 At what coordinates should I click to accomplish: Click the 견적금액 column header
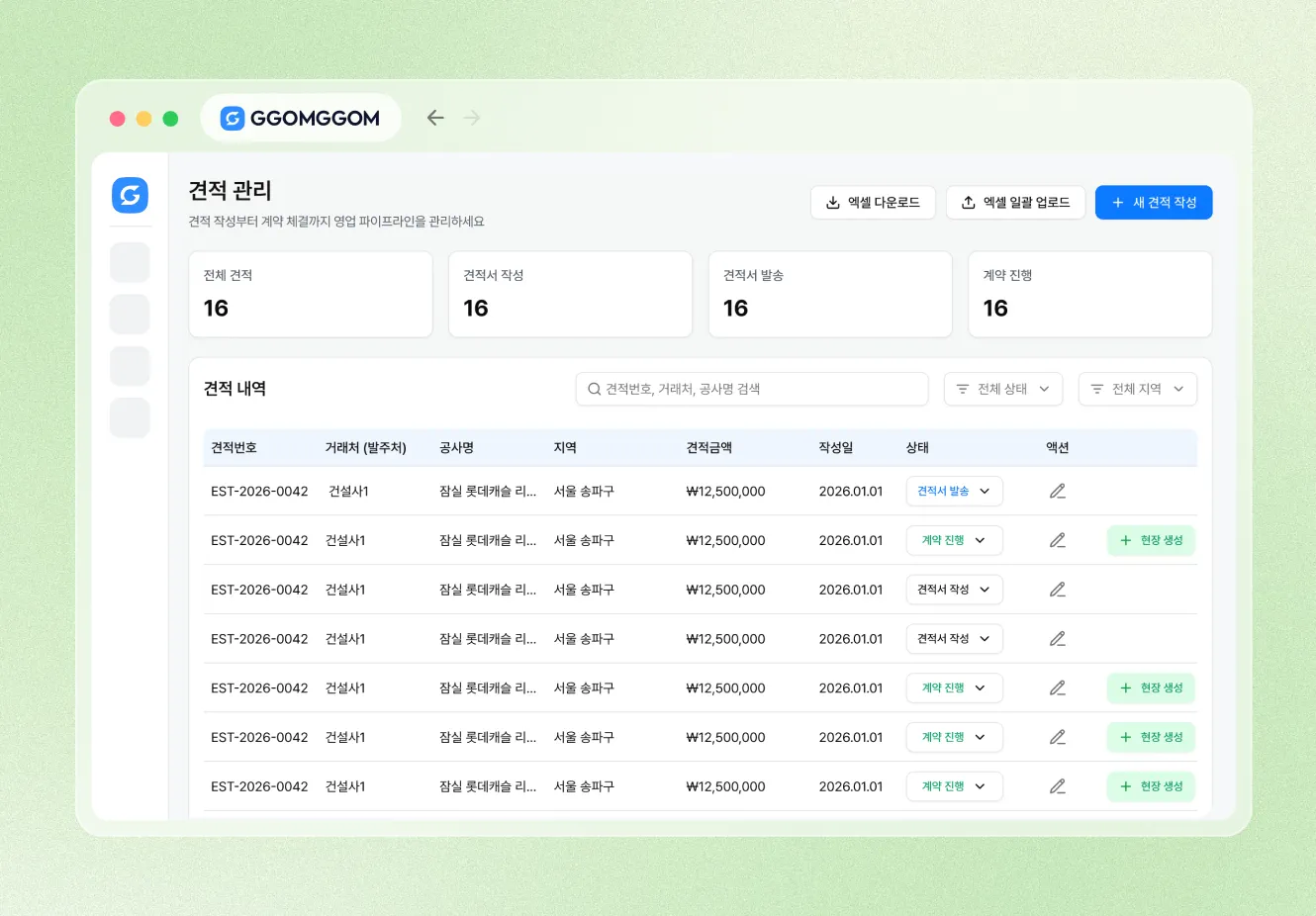coord(709,448)
